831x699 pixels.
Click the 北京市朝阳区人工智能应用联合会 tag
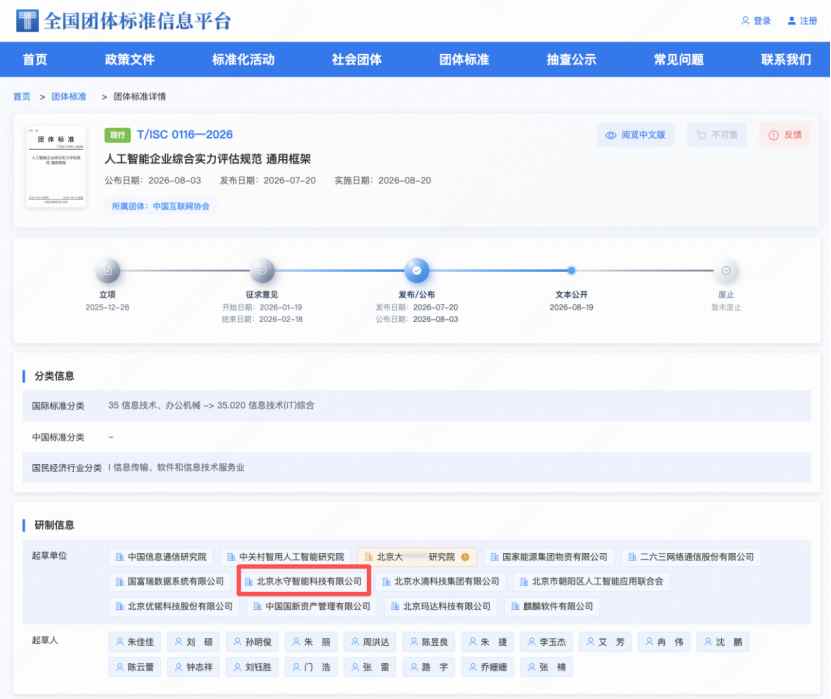(x=591, y=581)
